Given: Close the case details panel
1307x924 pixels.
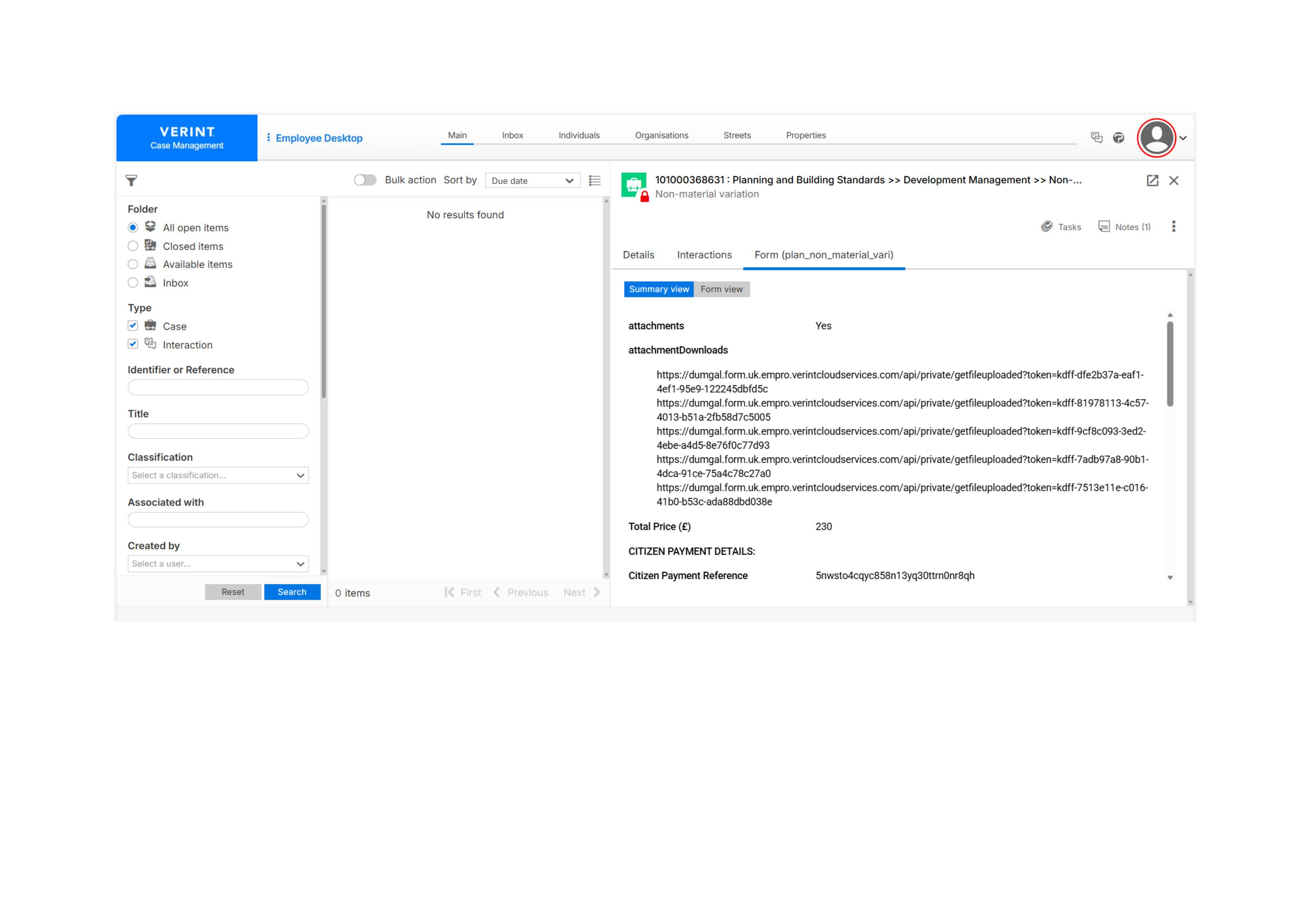Looking at the screenshot, I should pos(1174,180).
